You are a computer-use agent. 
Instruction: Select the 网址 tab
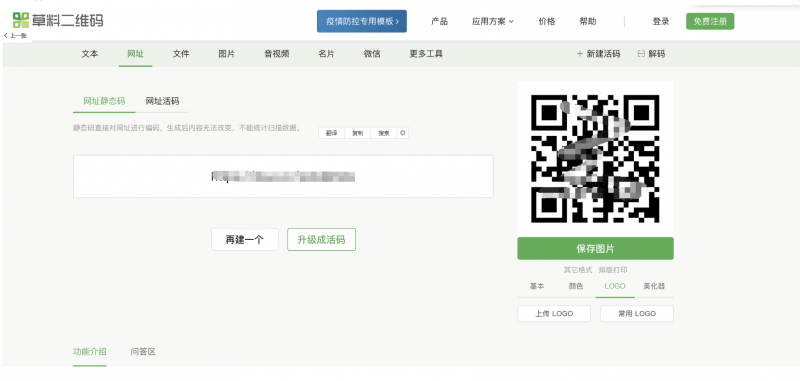135,54
